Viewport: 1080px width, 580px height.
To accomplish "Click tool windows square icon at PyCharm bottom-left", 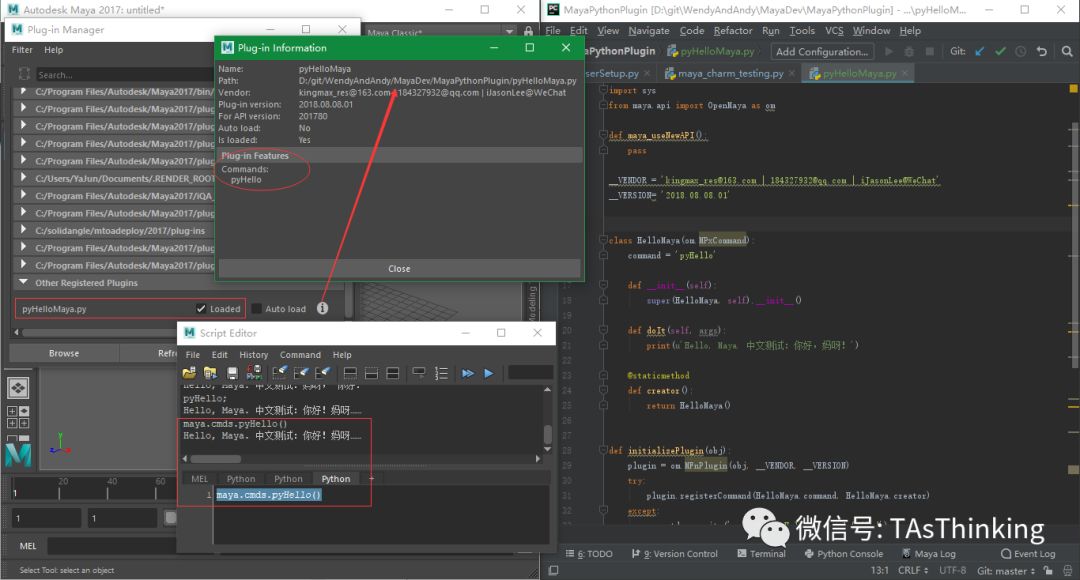I will tap(553, 570).
